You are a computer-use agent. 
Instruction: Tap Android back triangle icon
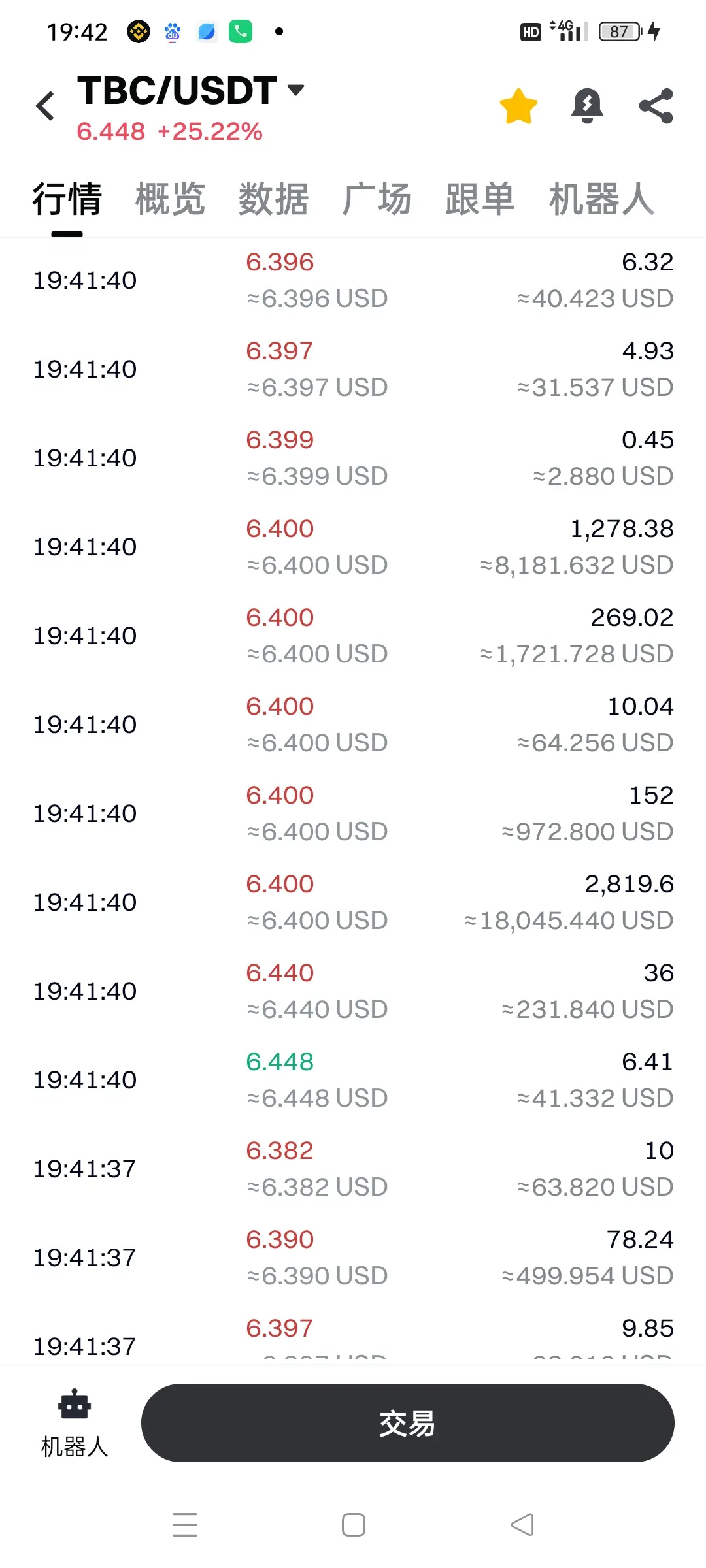pyautogui.click(x=522, y=1524)
